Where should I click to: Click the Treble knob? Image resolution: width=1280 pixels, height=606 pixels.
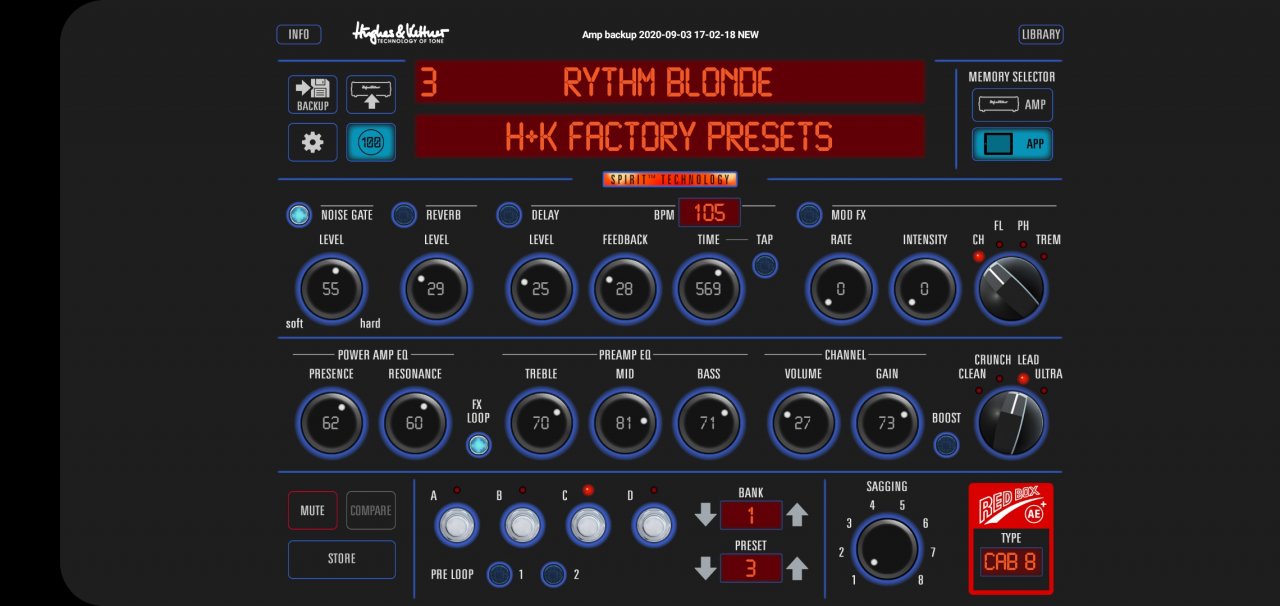(541, 423)
